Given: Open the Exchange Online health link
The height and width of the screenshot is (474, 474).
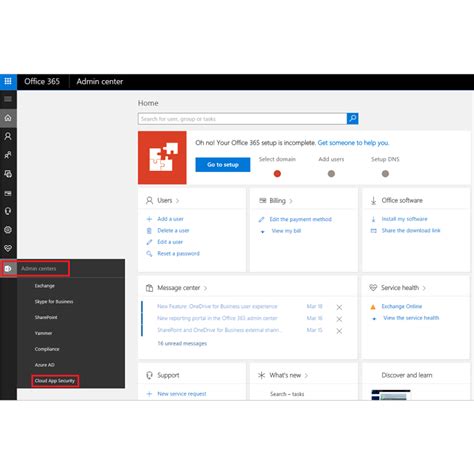Looking at the screenshot, I should coord(402,306).
